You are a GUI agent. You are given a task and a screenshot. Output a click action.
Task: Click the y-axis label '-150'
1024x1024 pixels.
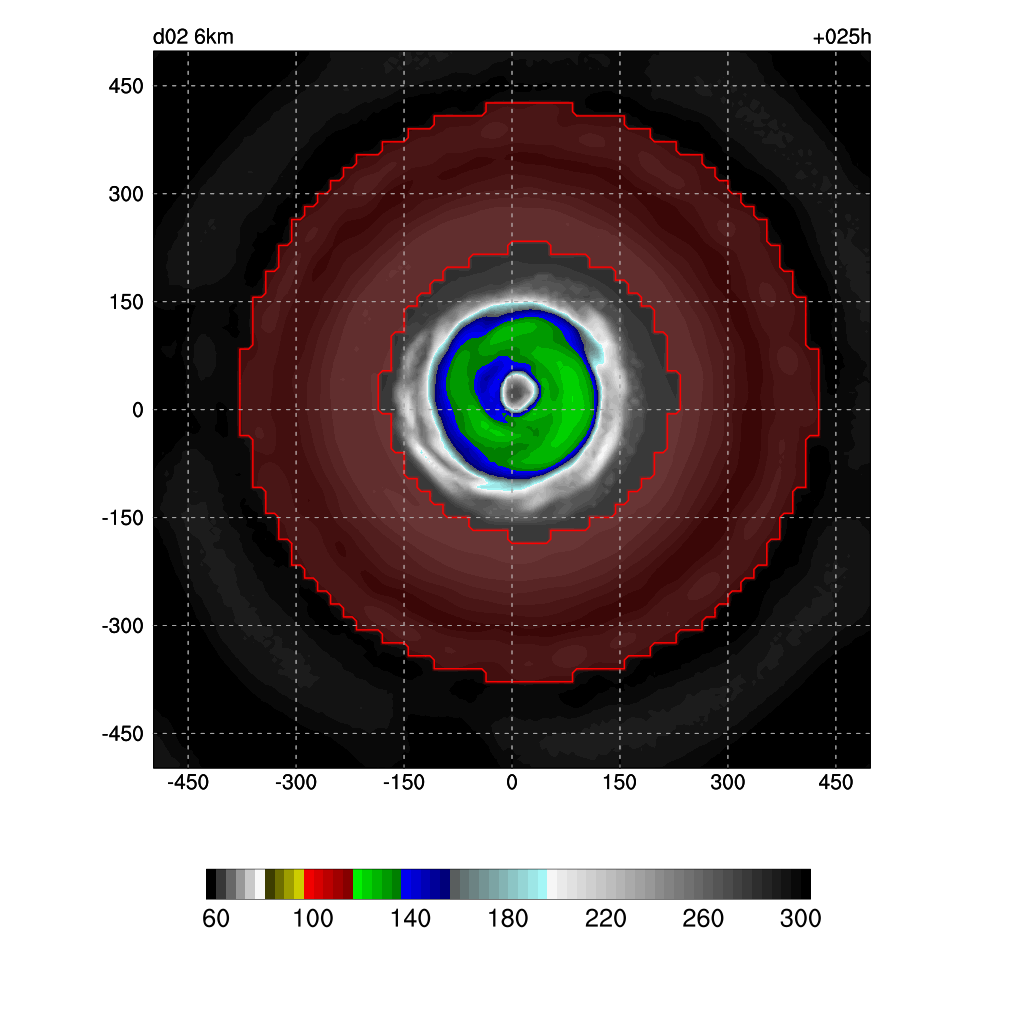click(122, 518)
